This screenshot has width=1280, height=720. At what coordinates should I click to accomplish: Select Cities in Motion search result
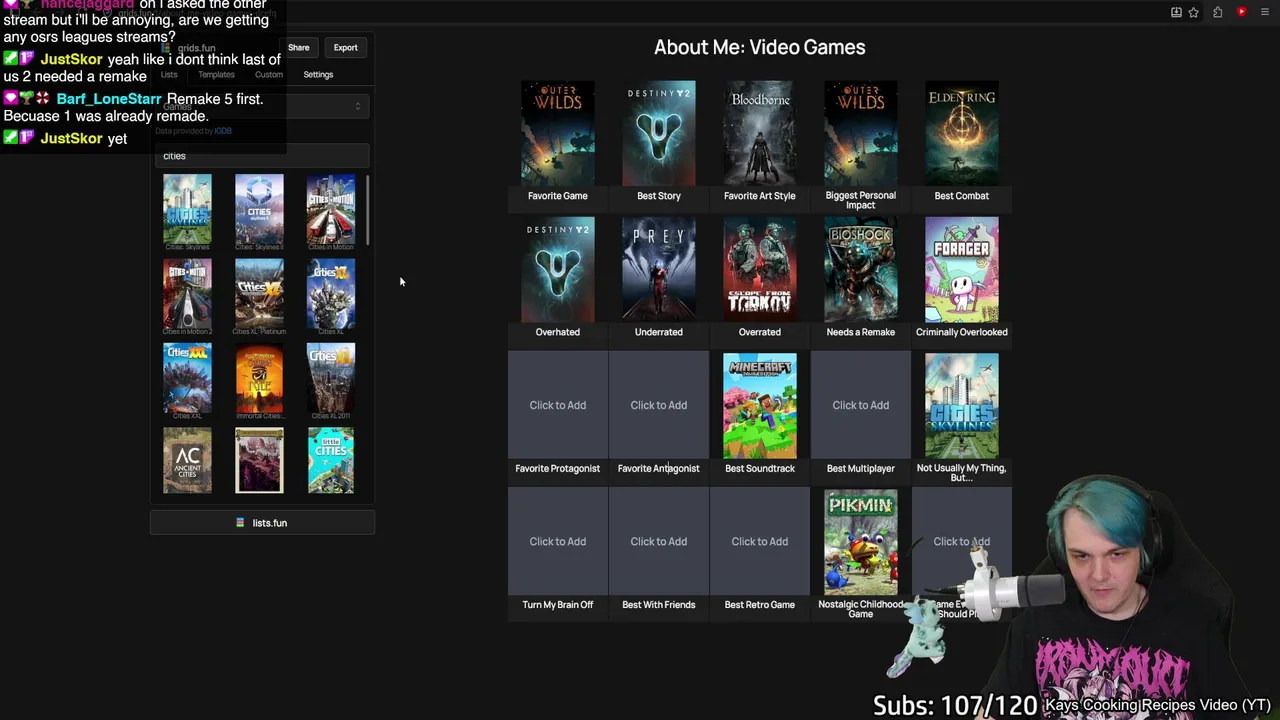coord(331,211)
